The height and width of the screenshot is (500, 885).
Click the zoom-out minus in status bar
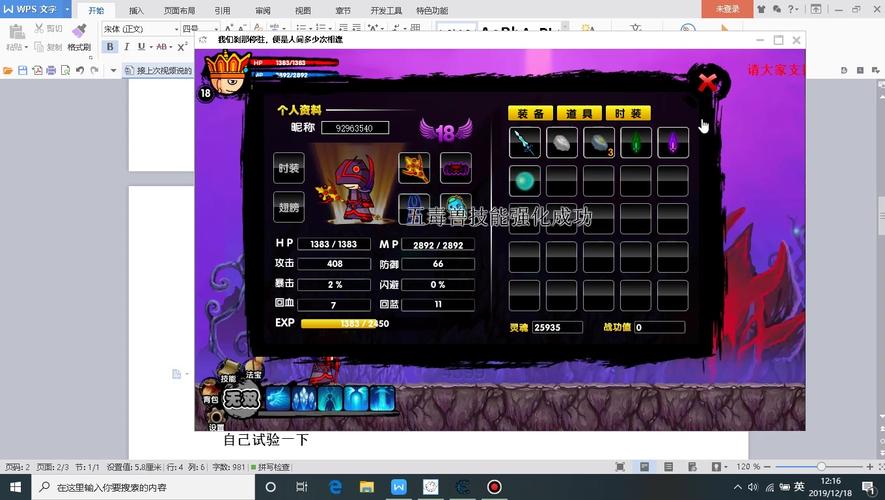click(769, 467)
